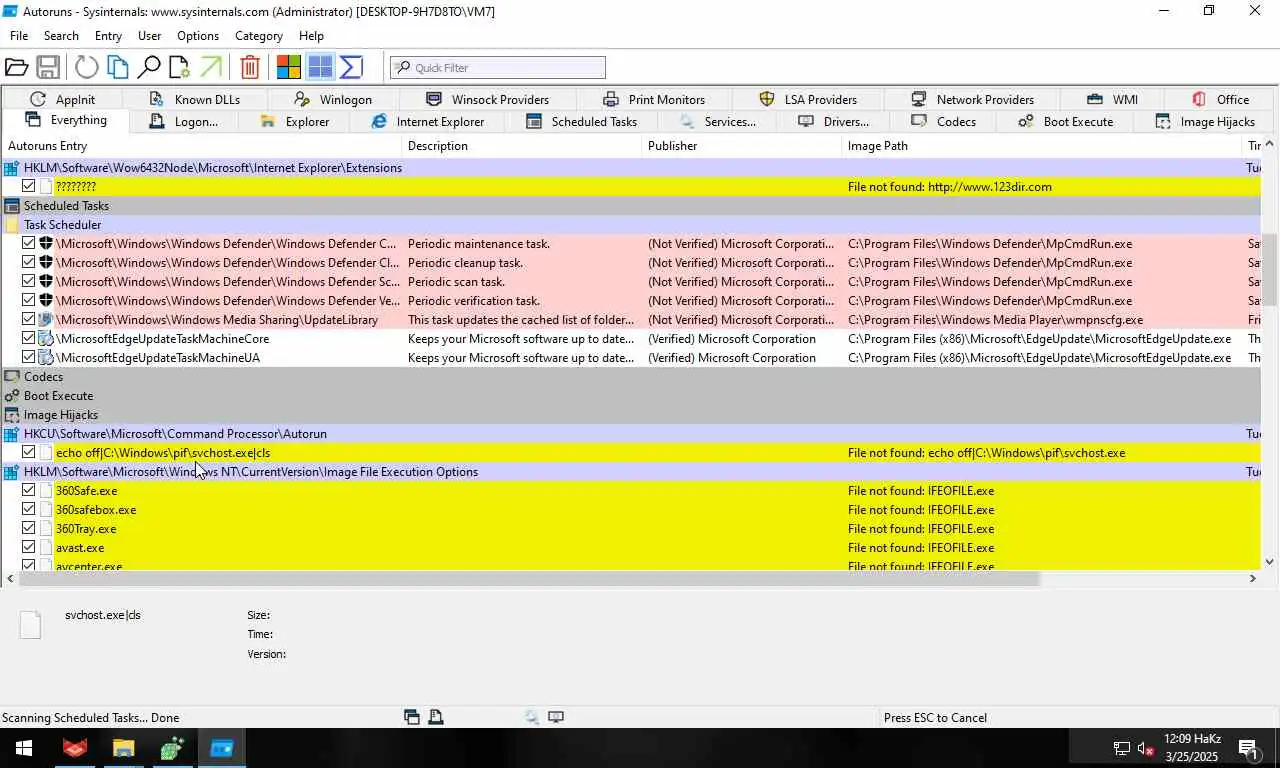Uncheck the MicrosoftEdgeUpdateTaskMachineCore checkbox

(x=28, y=338)
